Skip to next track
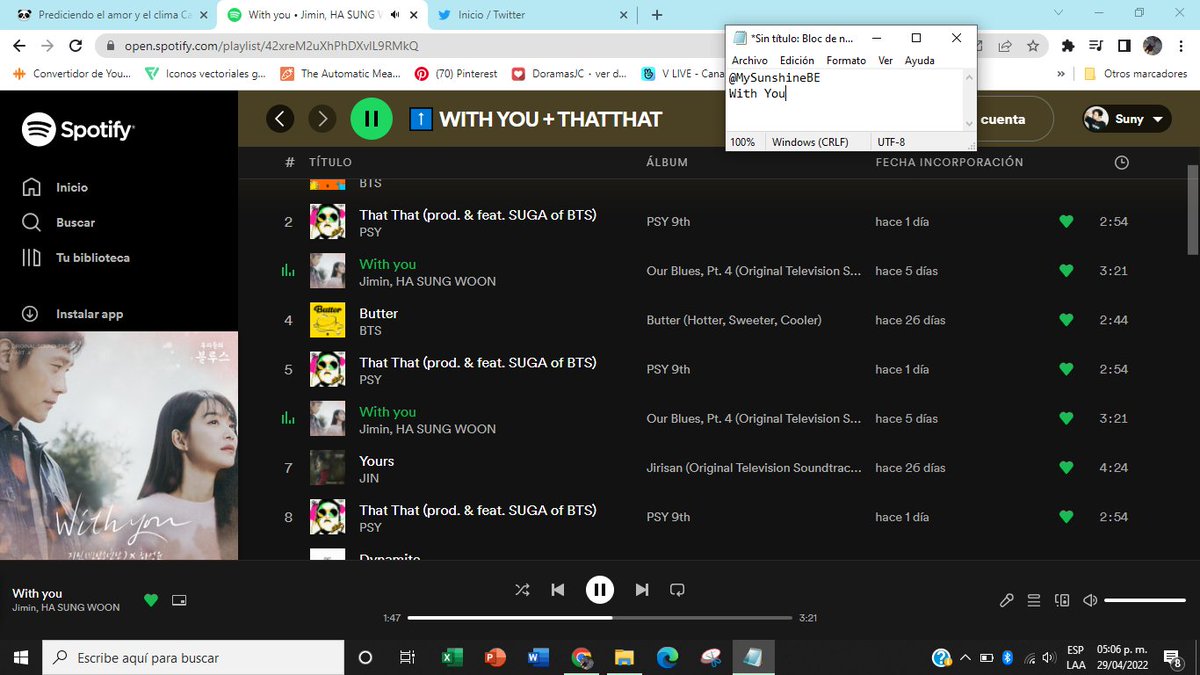Image resolution: width=1200 pixels, height=675 pixels. 642,590
